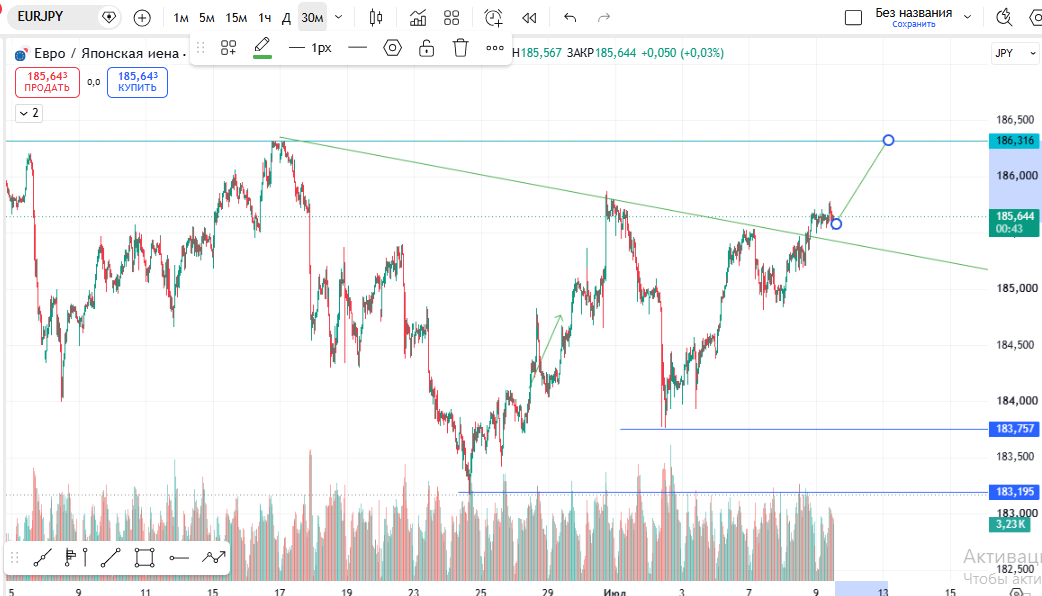
Task: Select the trend line tool in favorites
Action: (x=43, y=558)
